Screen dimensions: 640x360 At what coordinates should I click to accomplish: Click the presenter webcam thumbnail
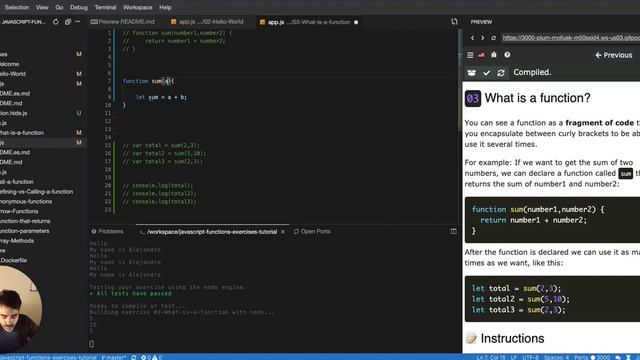click(x=20, y=309)
